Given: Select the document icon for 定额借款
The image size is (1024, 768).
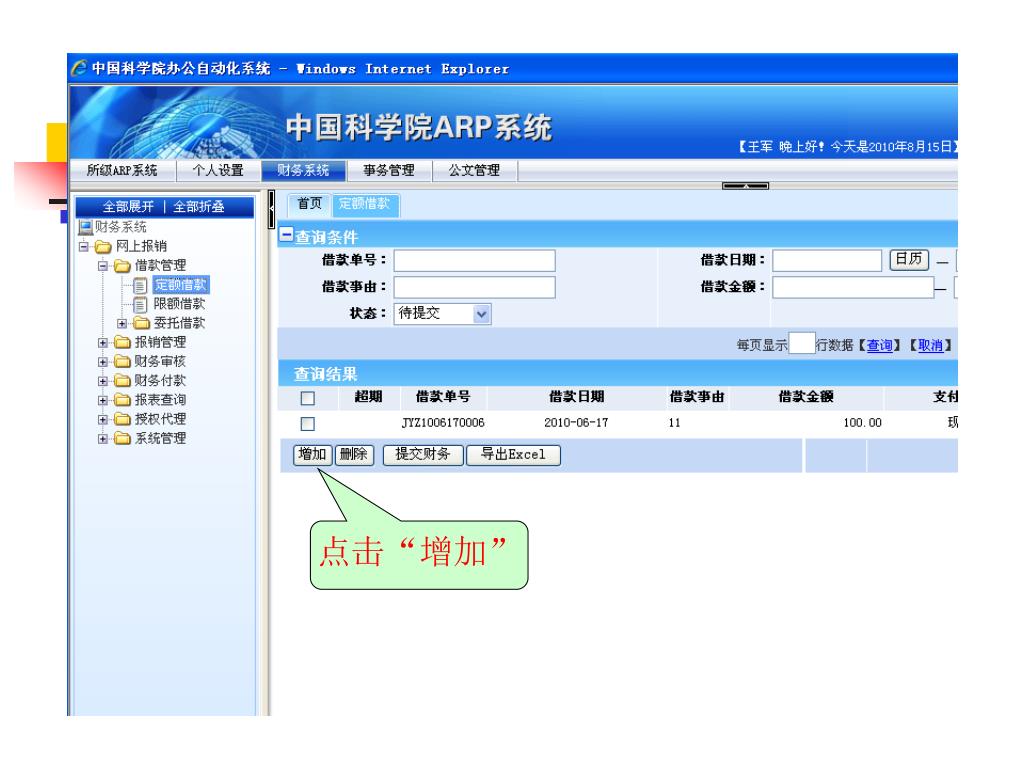Looking at the screenshot, I should 140,285.
